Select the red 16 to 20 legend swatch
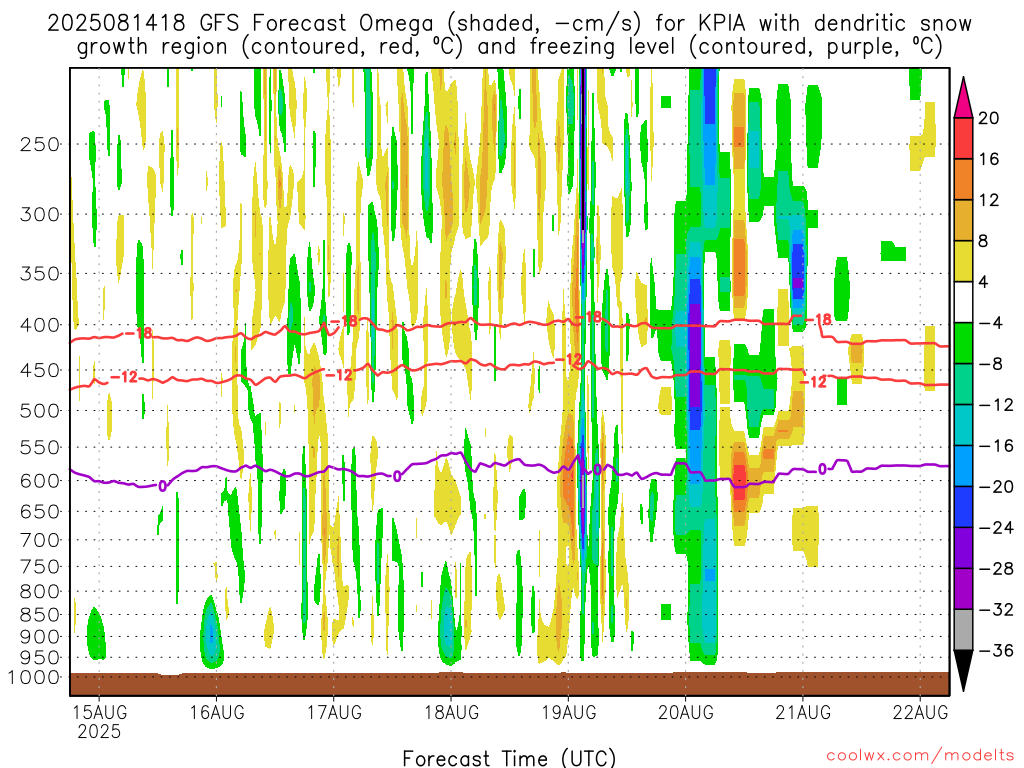This screenshot has height=768, width=1024. click(x=963, y=138)
